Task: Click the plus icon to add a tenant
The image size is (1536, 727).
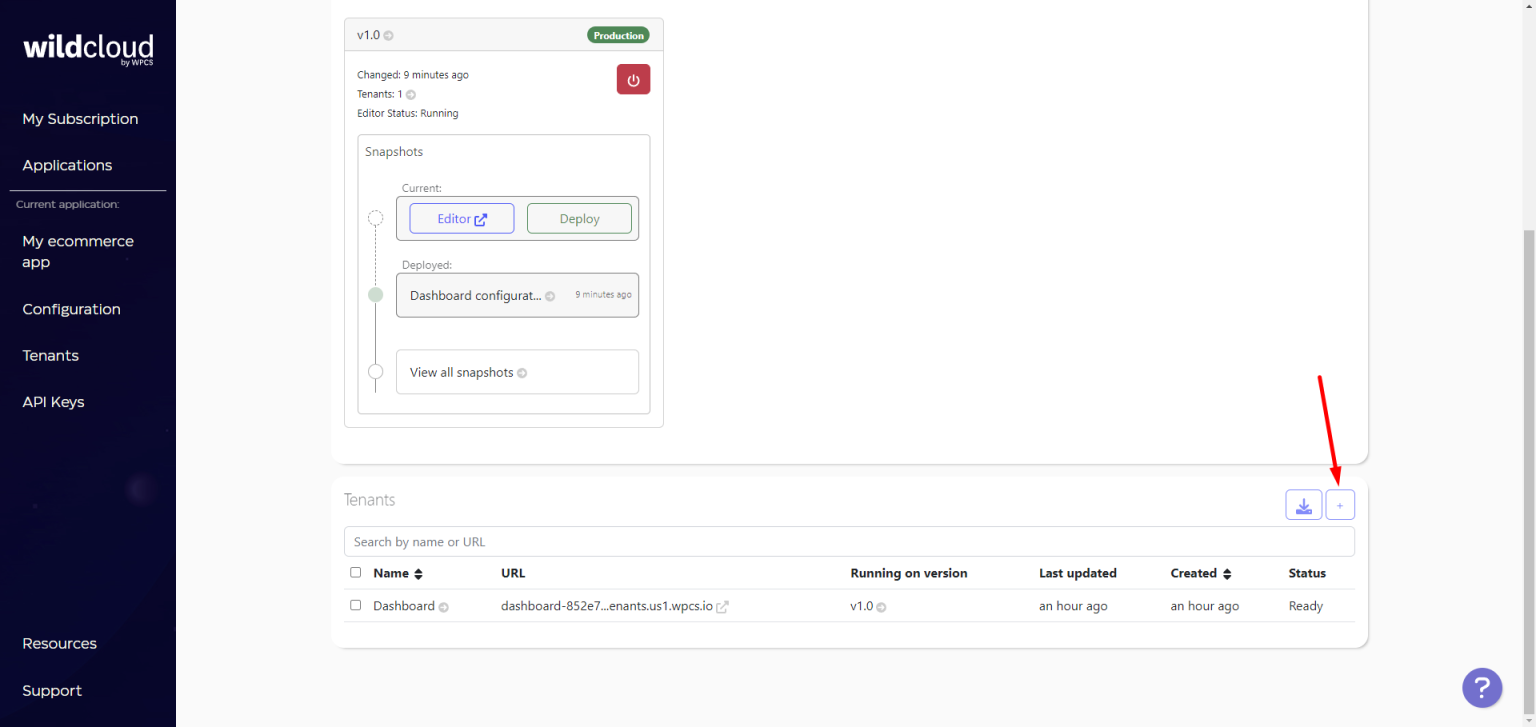Action: (x=1339, y=504)
